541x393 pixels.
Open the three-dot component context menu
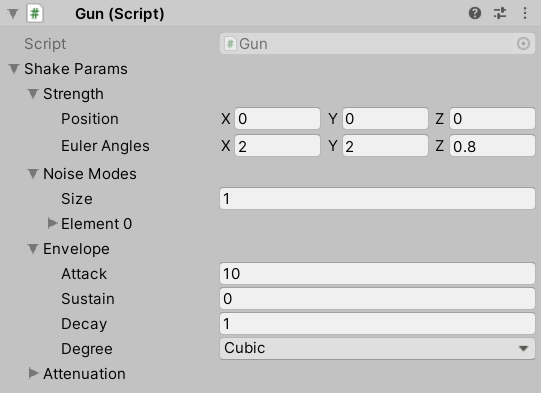[525, 13]
